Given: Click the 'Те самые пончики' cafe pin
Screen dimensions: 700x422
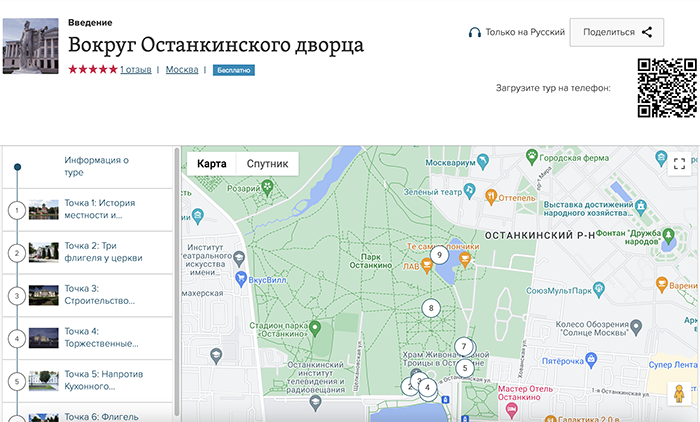Looking at the screenshot, I should (465, 259).
